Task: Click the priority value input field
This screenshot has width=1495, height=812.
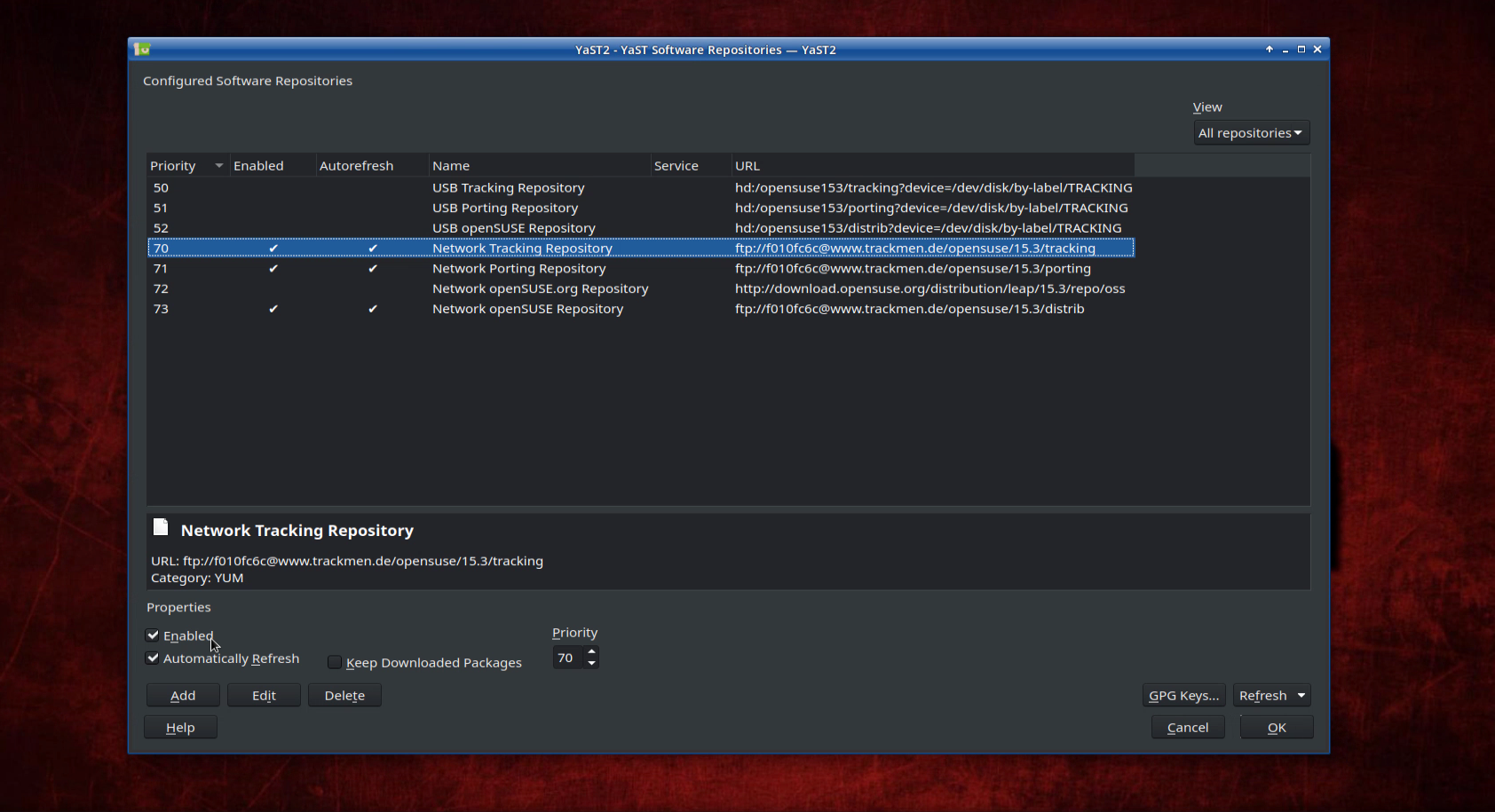Action: (567, 658)
